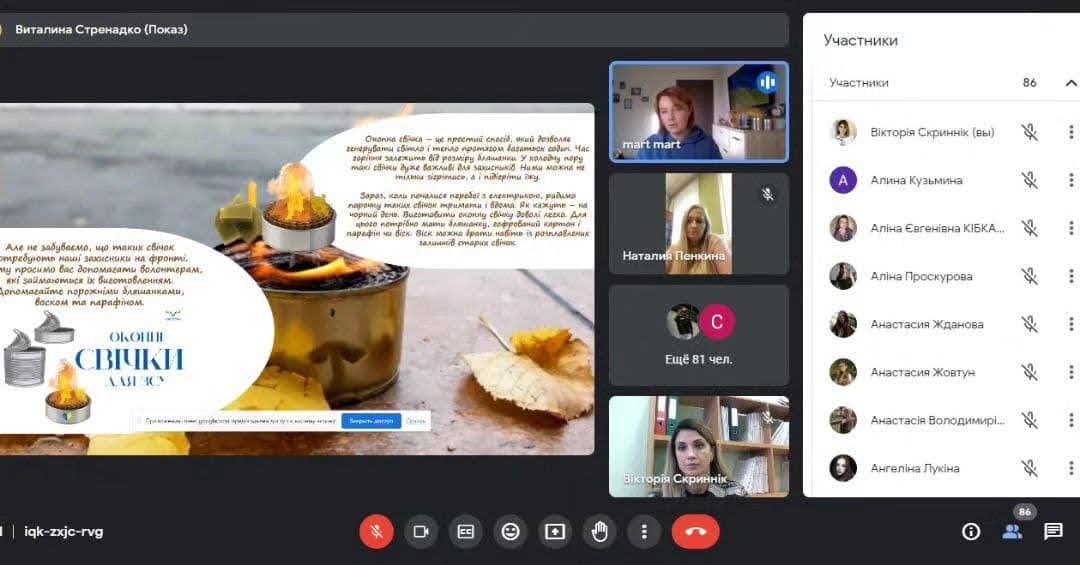This screenshot has width=1080, height=565.
Task: Open the participants panel icon
Action: (x=1012, y=531)
